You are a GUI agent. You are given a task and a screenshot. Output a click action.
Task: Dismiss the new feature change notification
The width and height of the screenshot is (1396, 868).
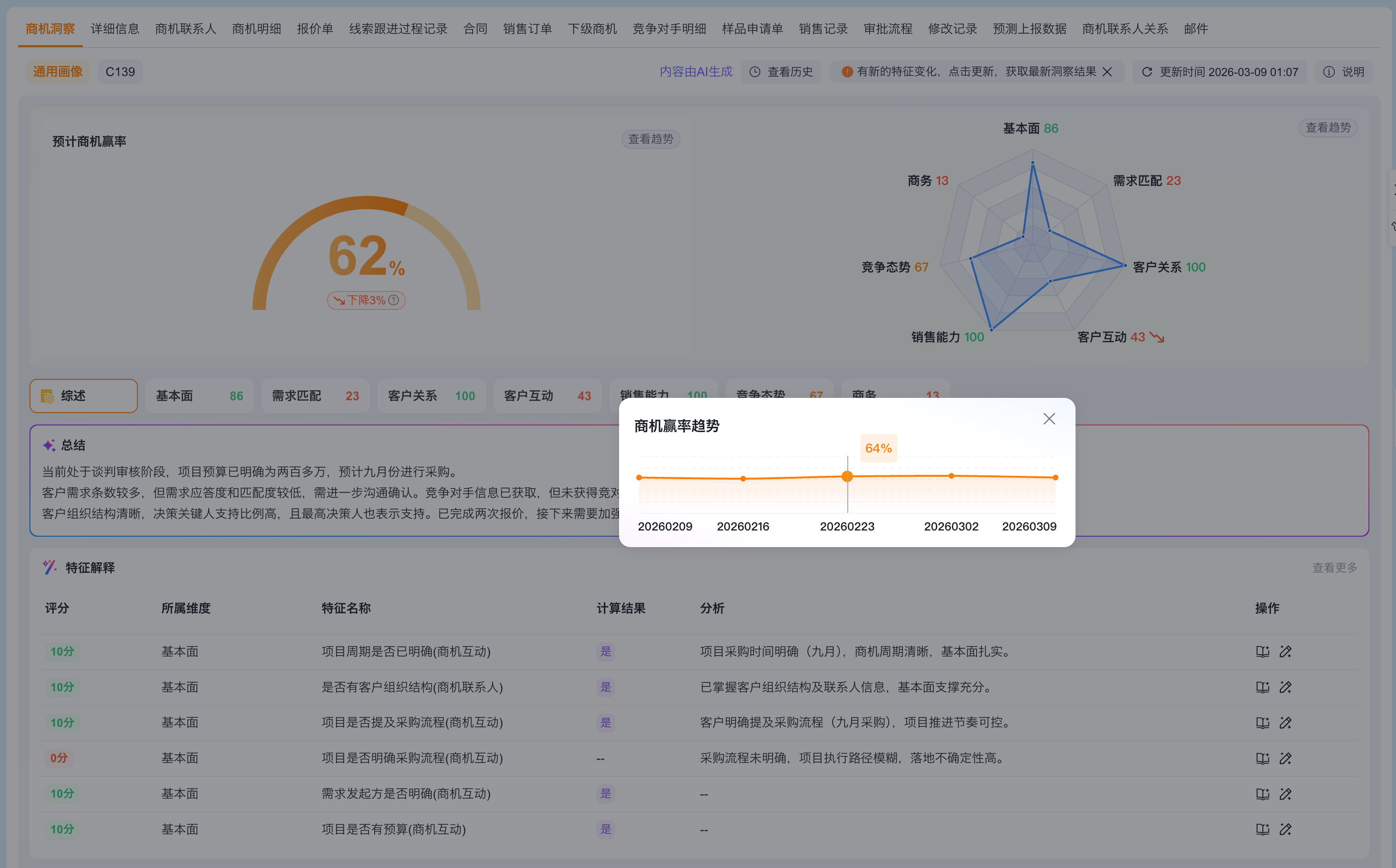pyautogui.click(x=1107, y=72)
